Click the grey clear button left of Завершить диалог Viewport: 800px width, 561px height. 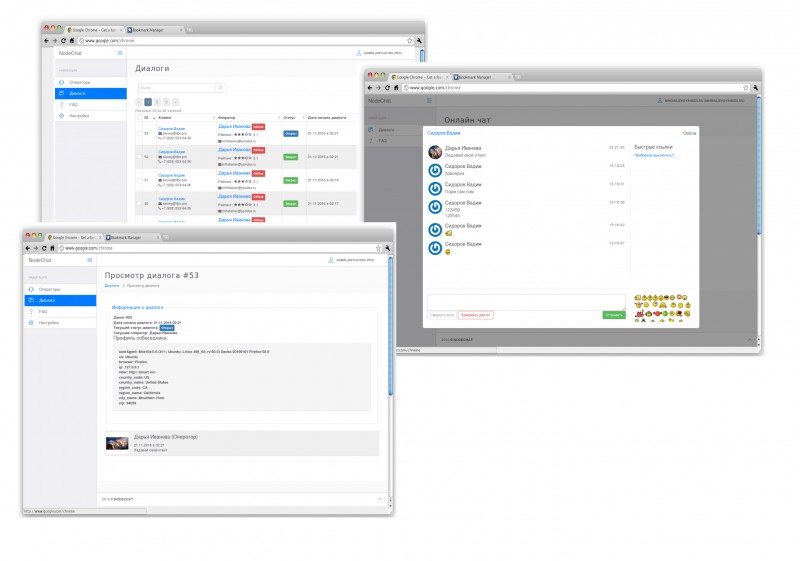tap(442, 315)
